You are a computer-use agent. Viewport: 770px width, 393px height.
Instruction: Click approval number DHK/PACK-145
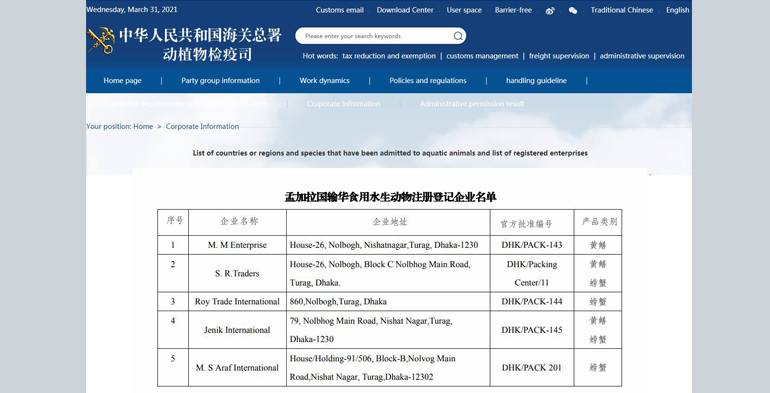(532, 330)
